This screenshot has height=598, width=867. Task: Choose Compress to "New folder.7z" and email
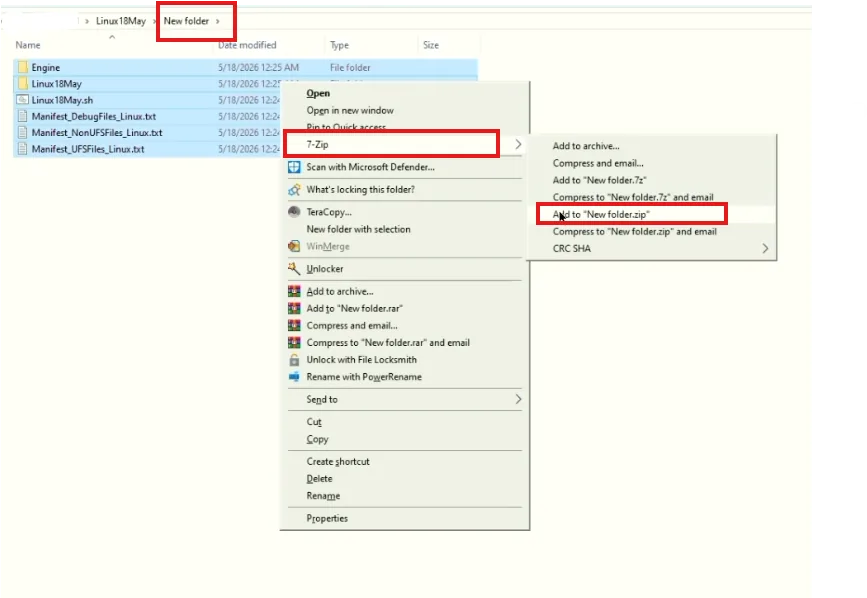point(633,197)
